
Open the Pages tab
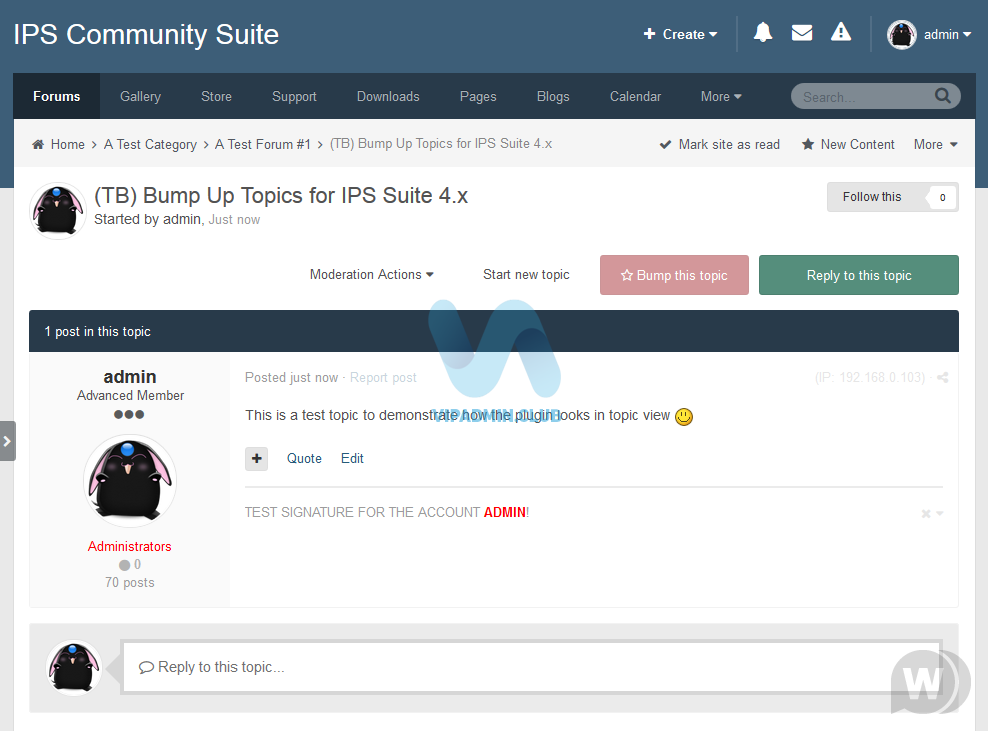coord(478,96)
